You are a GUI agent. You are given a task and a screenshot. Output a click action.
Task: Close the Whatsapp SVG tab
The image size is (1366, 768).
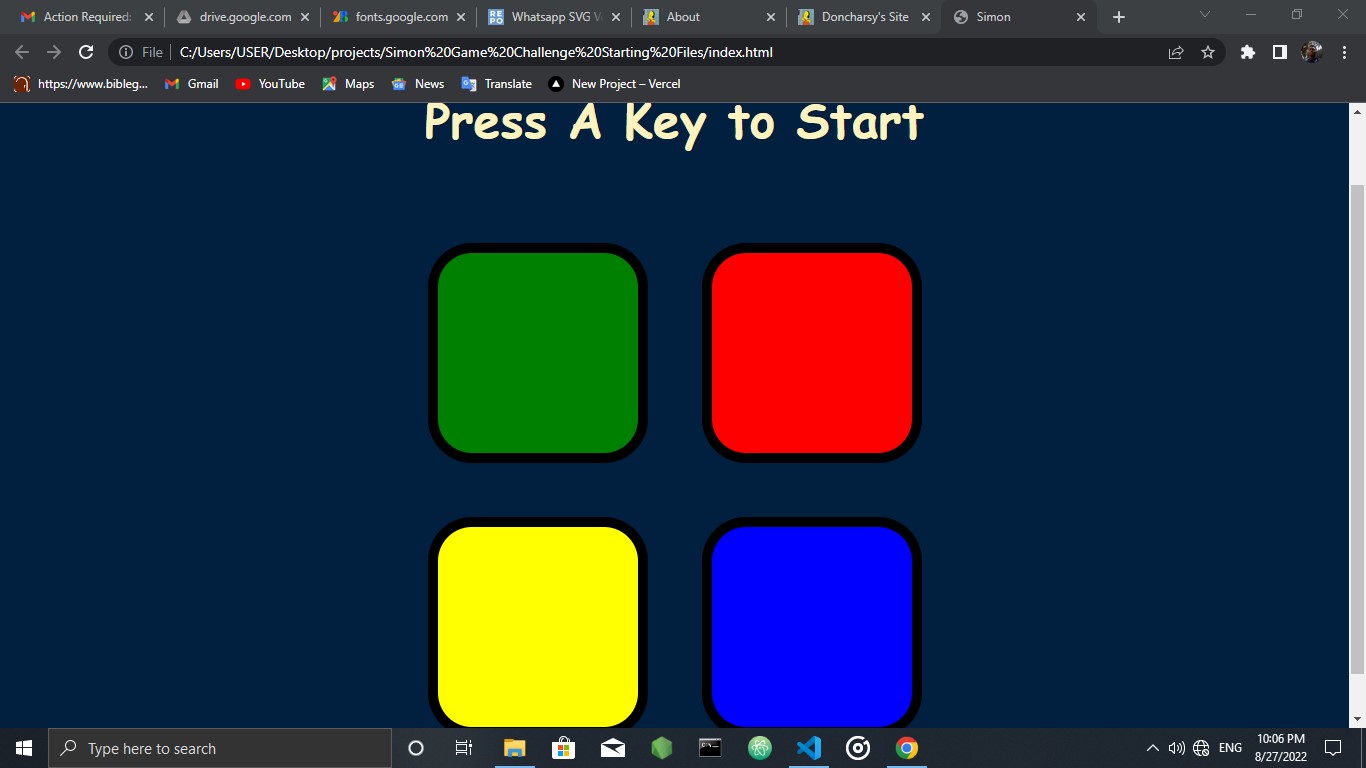(x=616, y=17)
